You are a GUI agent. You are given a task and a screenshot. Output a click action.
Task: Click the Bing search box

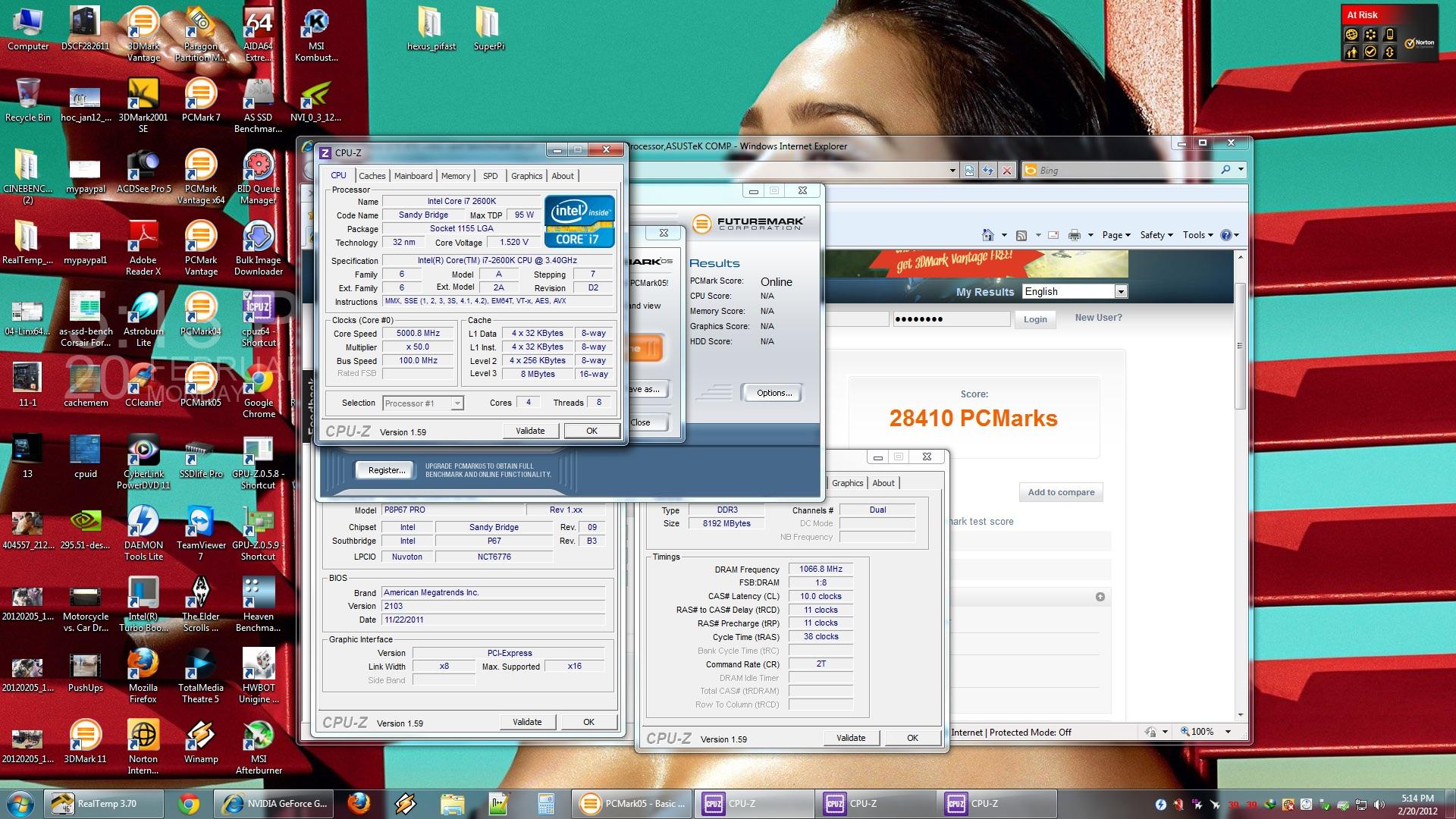pyautogui.click(x=1119, y=170)
